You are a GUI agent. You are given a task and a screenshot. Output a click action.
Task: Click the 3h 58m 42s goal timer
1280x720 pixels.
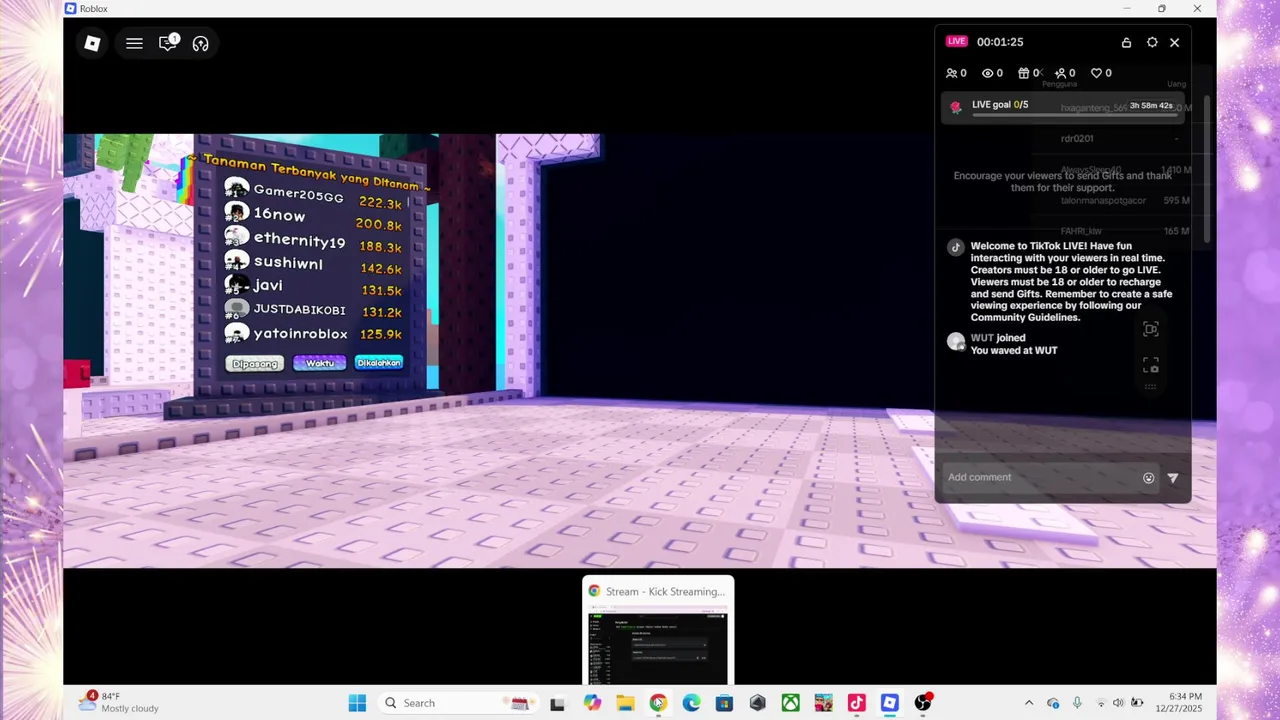point(1151,105)
